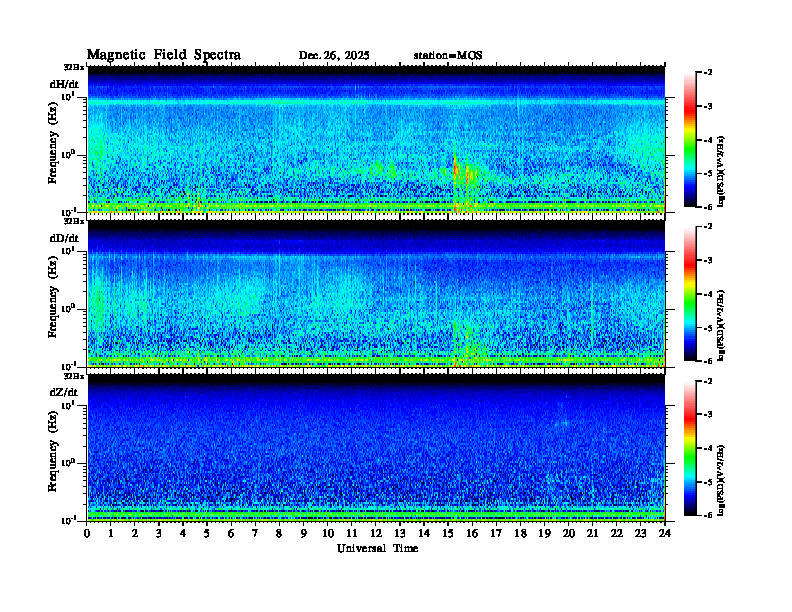Click the log(PSD) unit label beside dZ/dt colorbar
Image resolution: width=792 pixels, height=612 pixels.
click(x=721, y=480)
